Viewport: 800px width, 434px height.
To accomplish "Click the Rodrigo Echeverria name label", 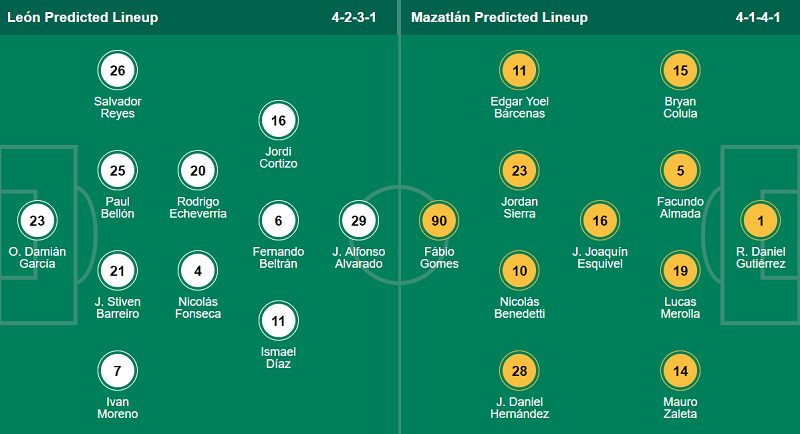I will click(198, 207).
